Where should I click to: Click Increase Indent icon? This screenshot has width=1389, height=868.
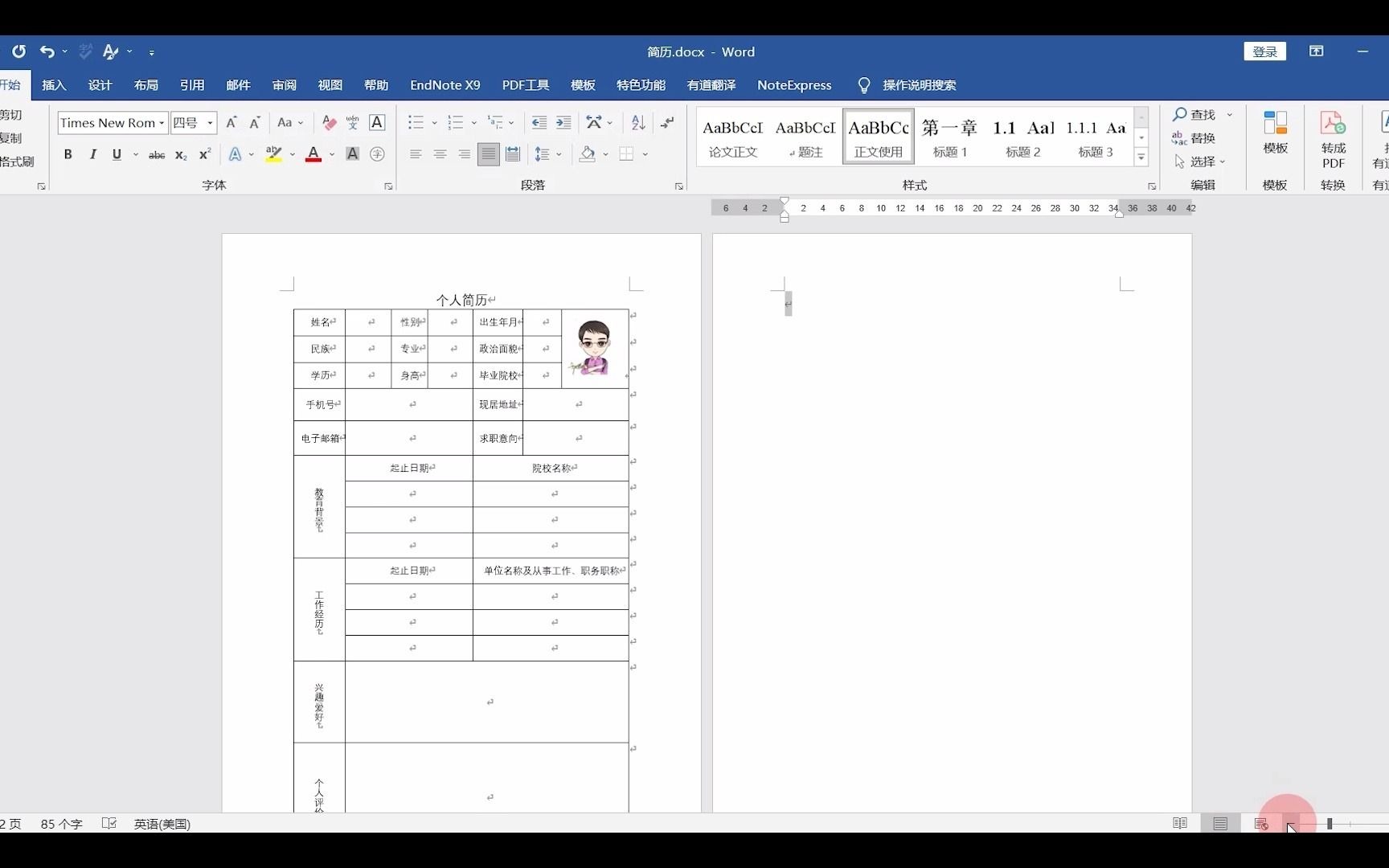563,123
